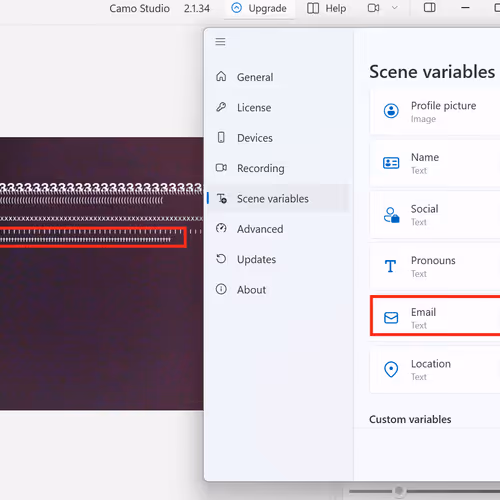
Task: Click the slider handle at the bottom
Action: (x=399, y=491)
